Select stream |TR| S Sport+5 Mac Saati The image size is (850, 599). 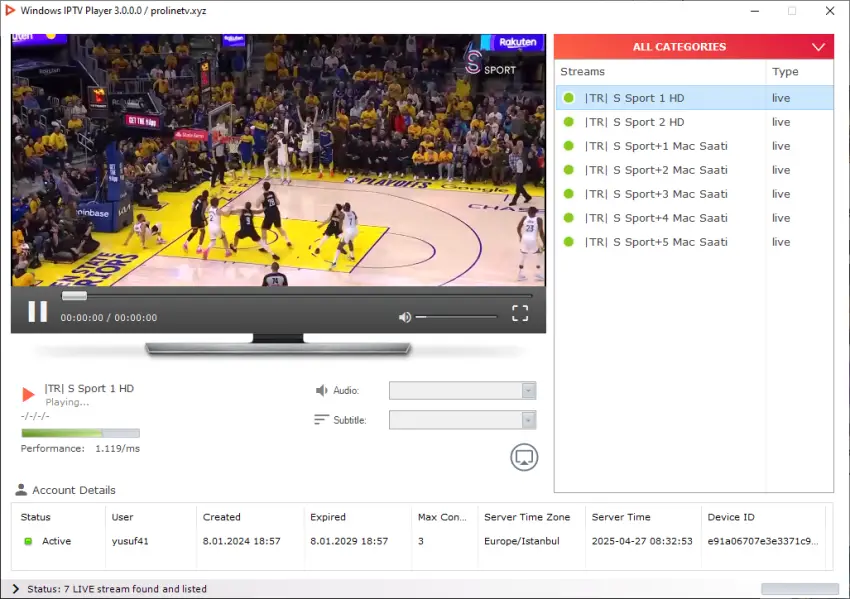click(694, 242)
